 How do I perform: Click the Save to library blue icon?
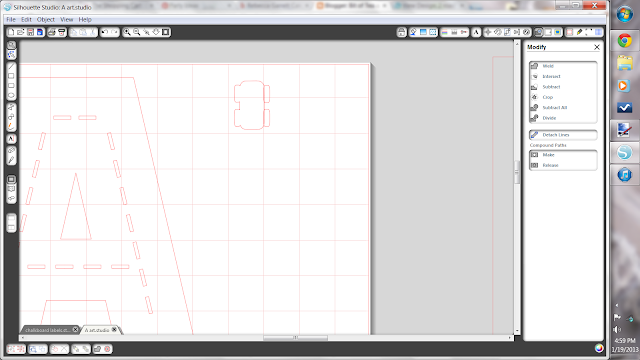tap(40, 32)
